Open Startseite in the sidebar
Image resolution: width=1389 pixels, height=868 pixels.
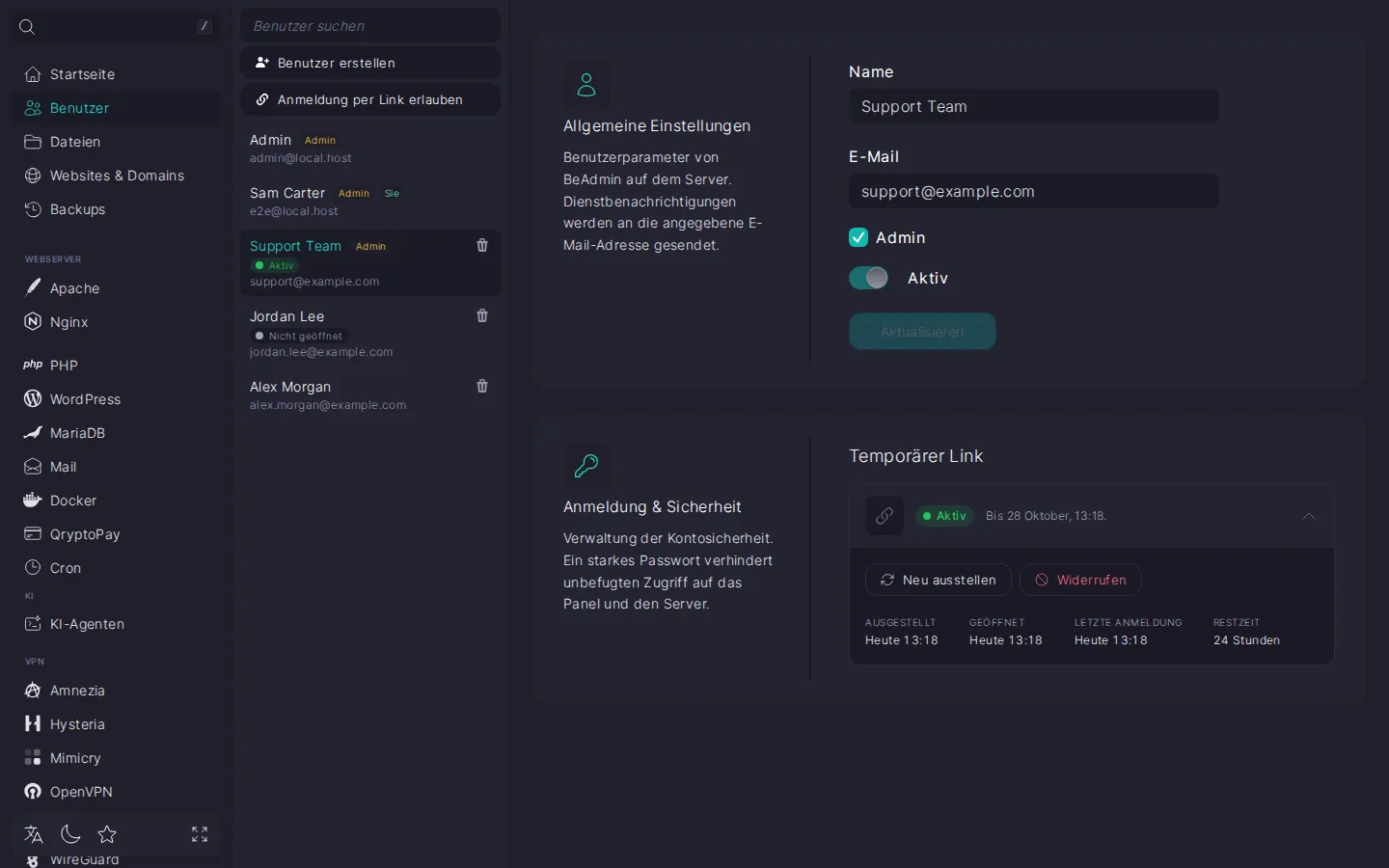116,74
